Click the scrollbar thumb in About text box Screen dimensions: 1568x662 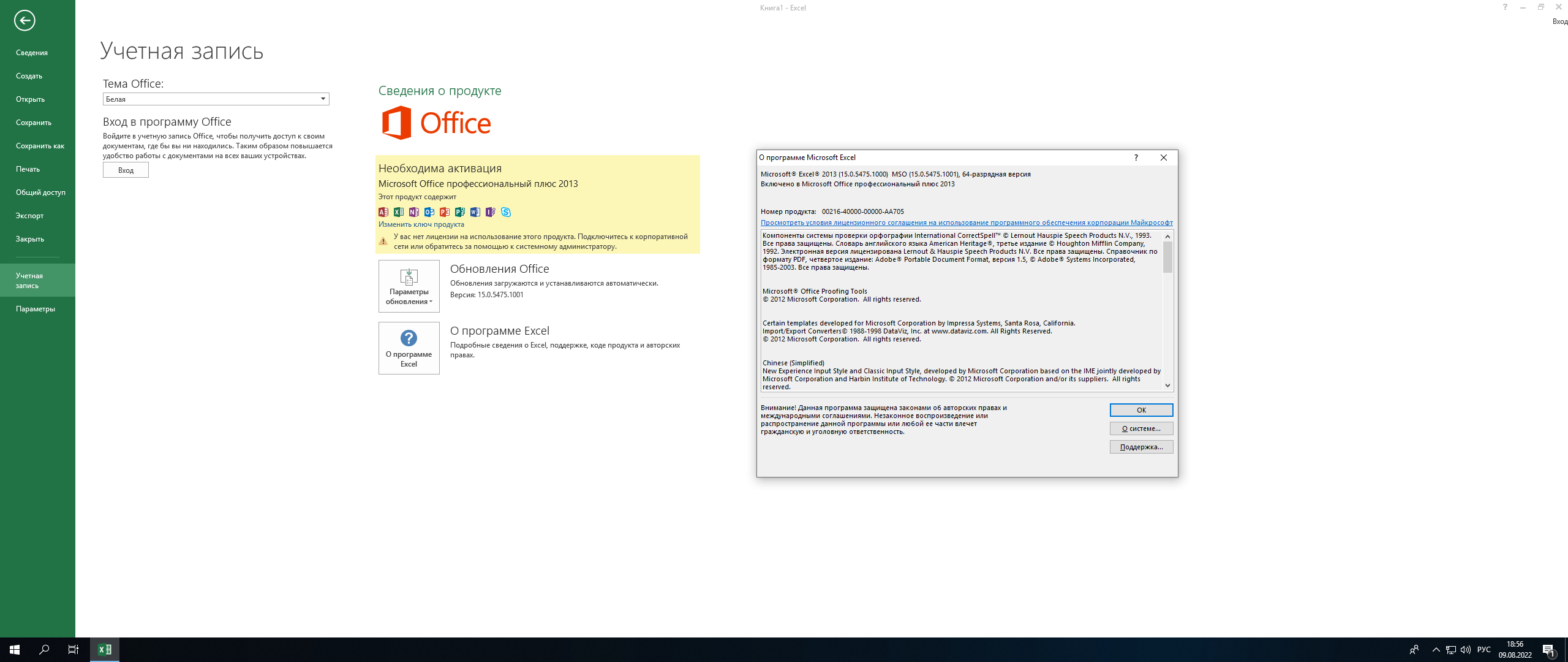click(1167, 257)
